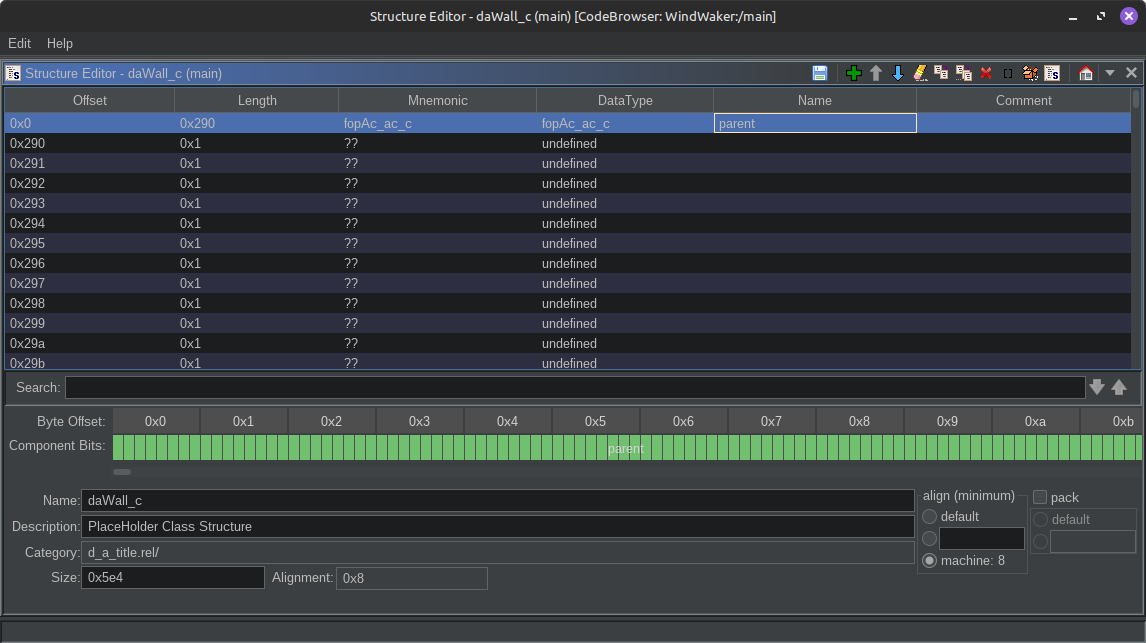
Task: Select the machine: 8 radio button
Action: [930, 560]
